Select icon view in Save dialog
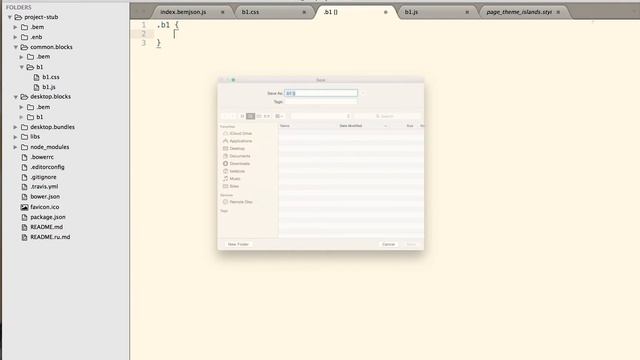640x360 pixels. 242,116
